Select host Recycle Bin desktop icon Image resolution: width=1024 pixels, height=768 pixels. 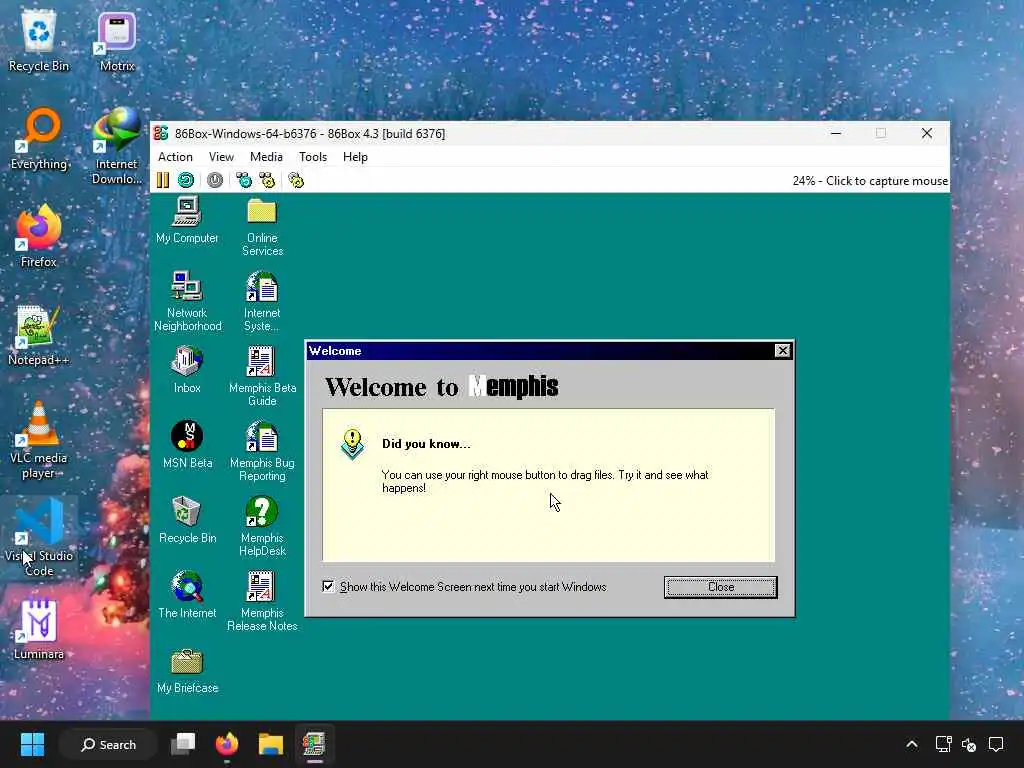(39, 40)
